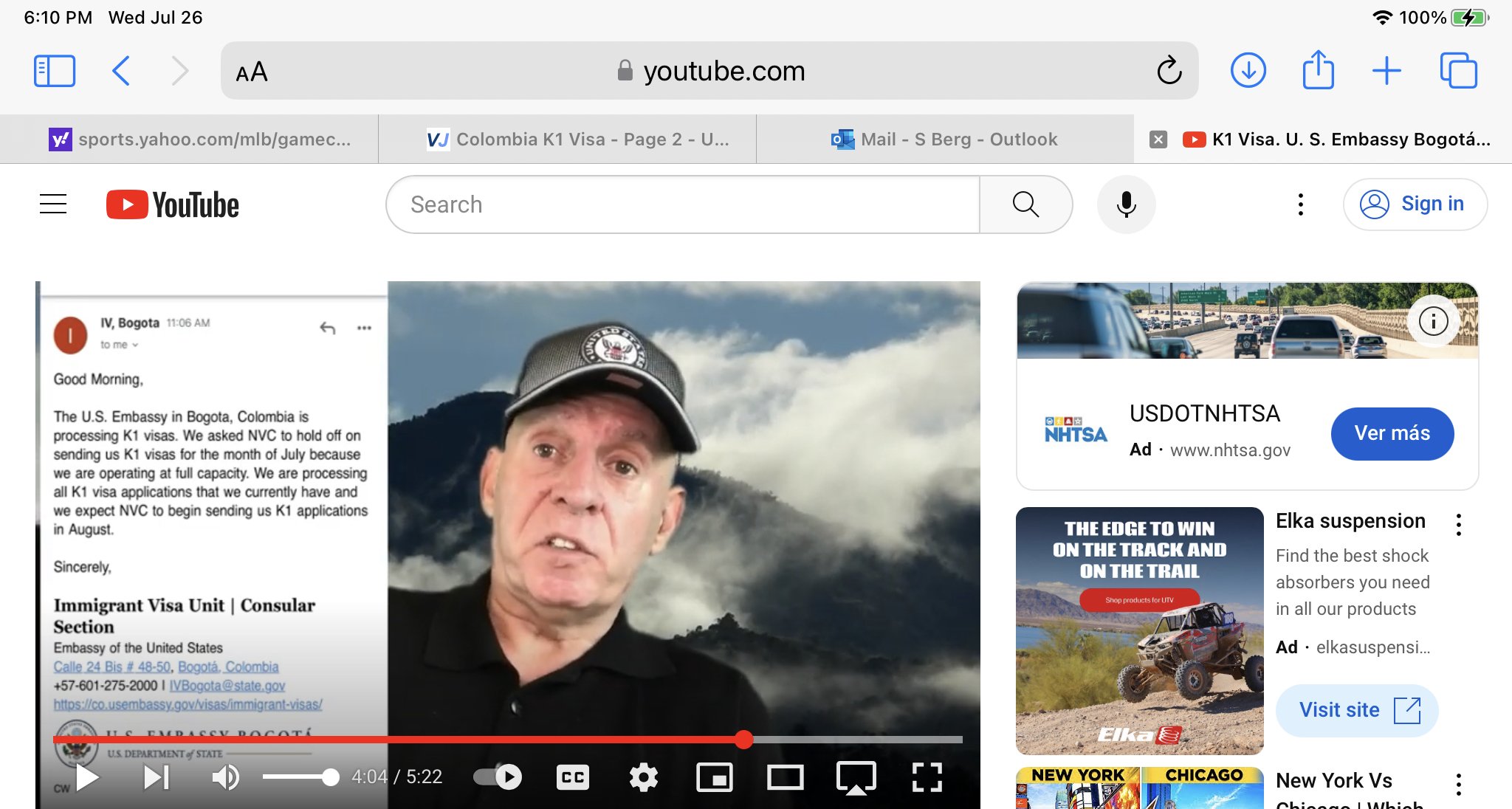Viewport: 1512px width, 809px height.
Task: Show all tabs overview
Action: [x=1459, y=71]
